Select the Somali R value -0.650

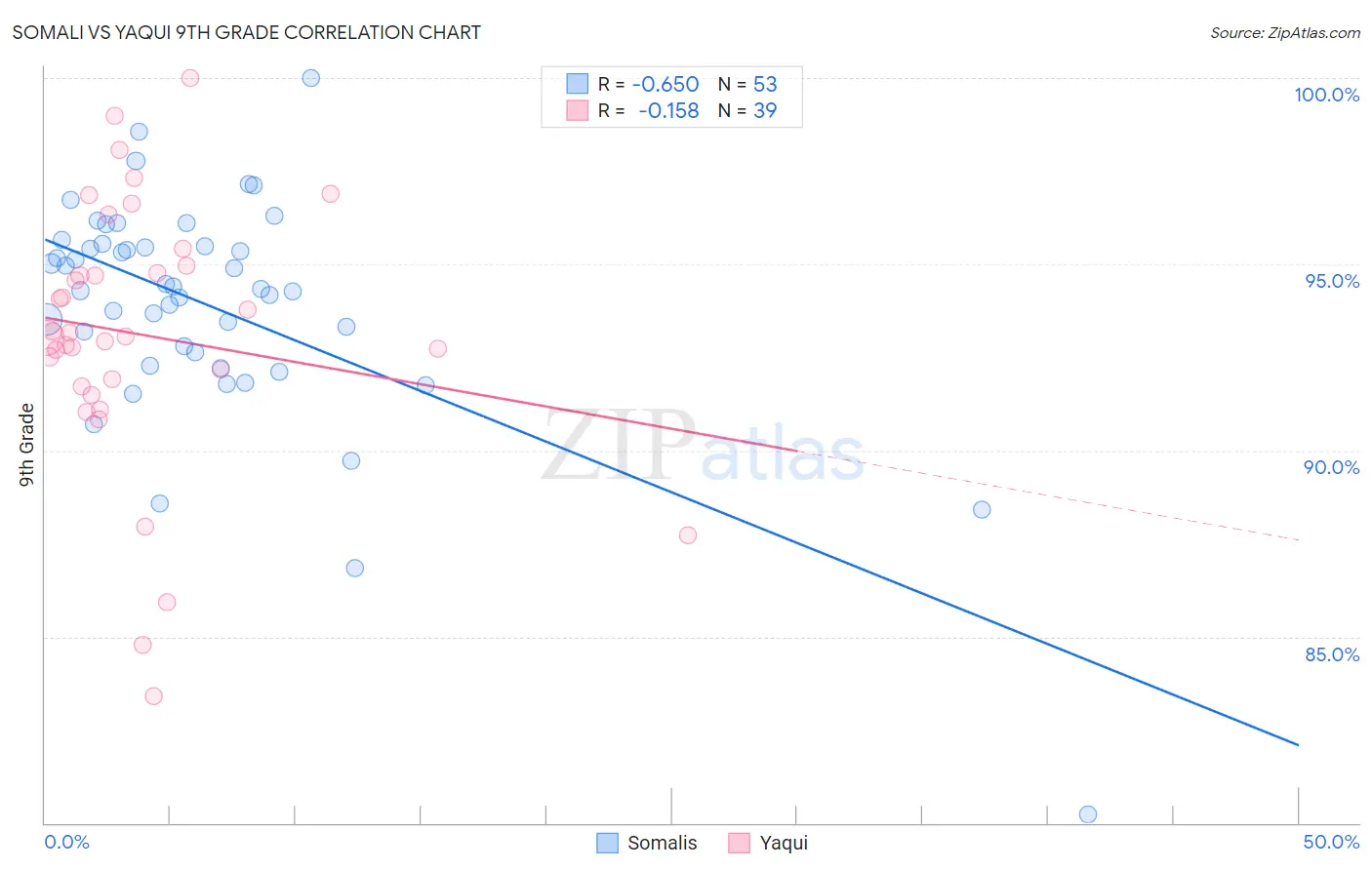pos(666,84)
